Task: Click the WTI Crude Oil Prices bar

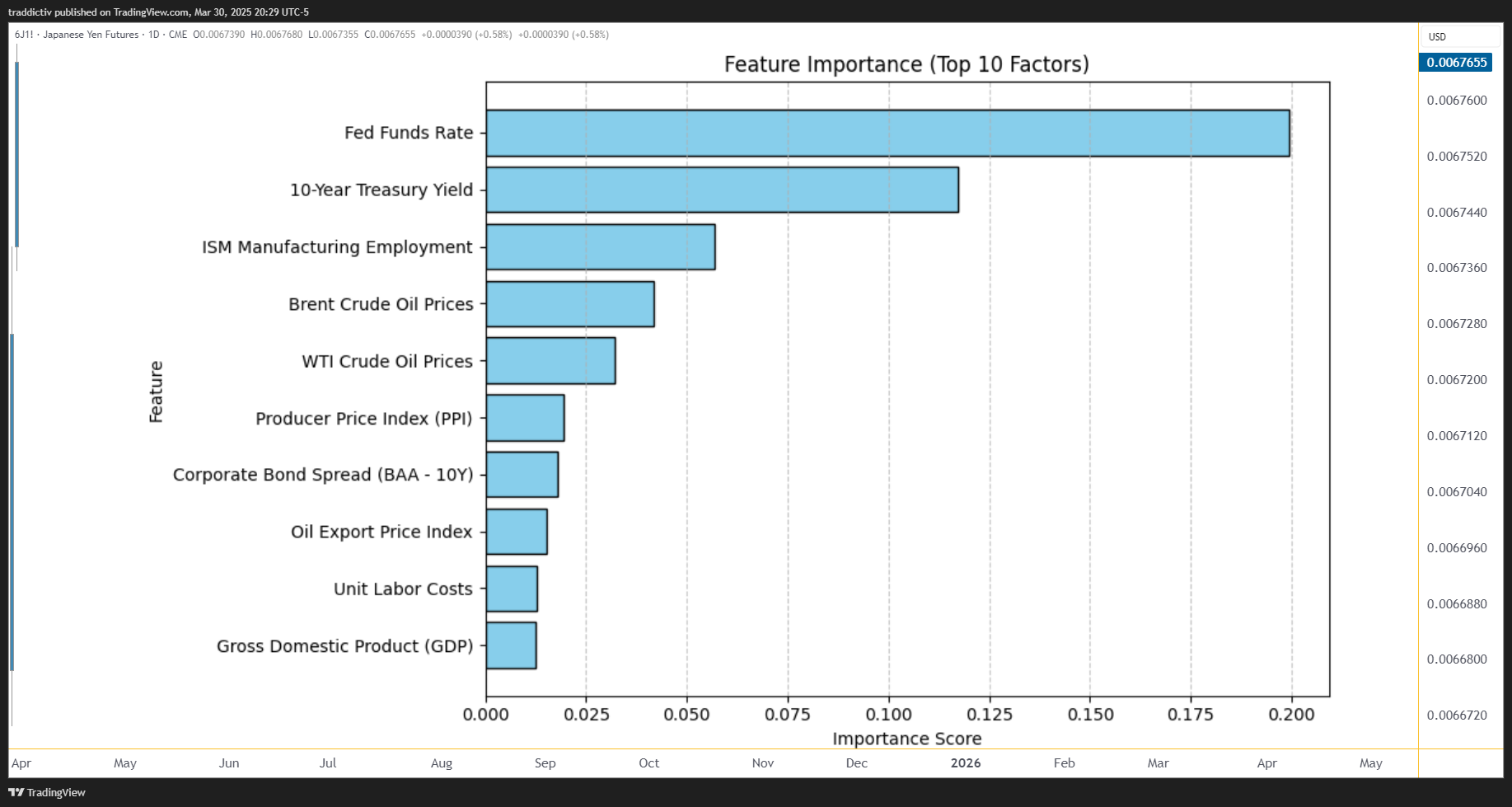Action: [x=550, y=361]
